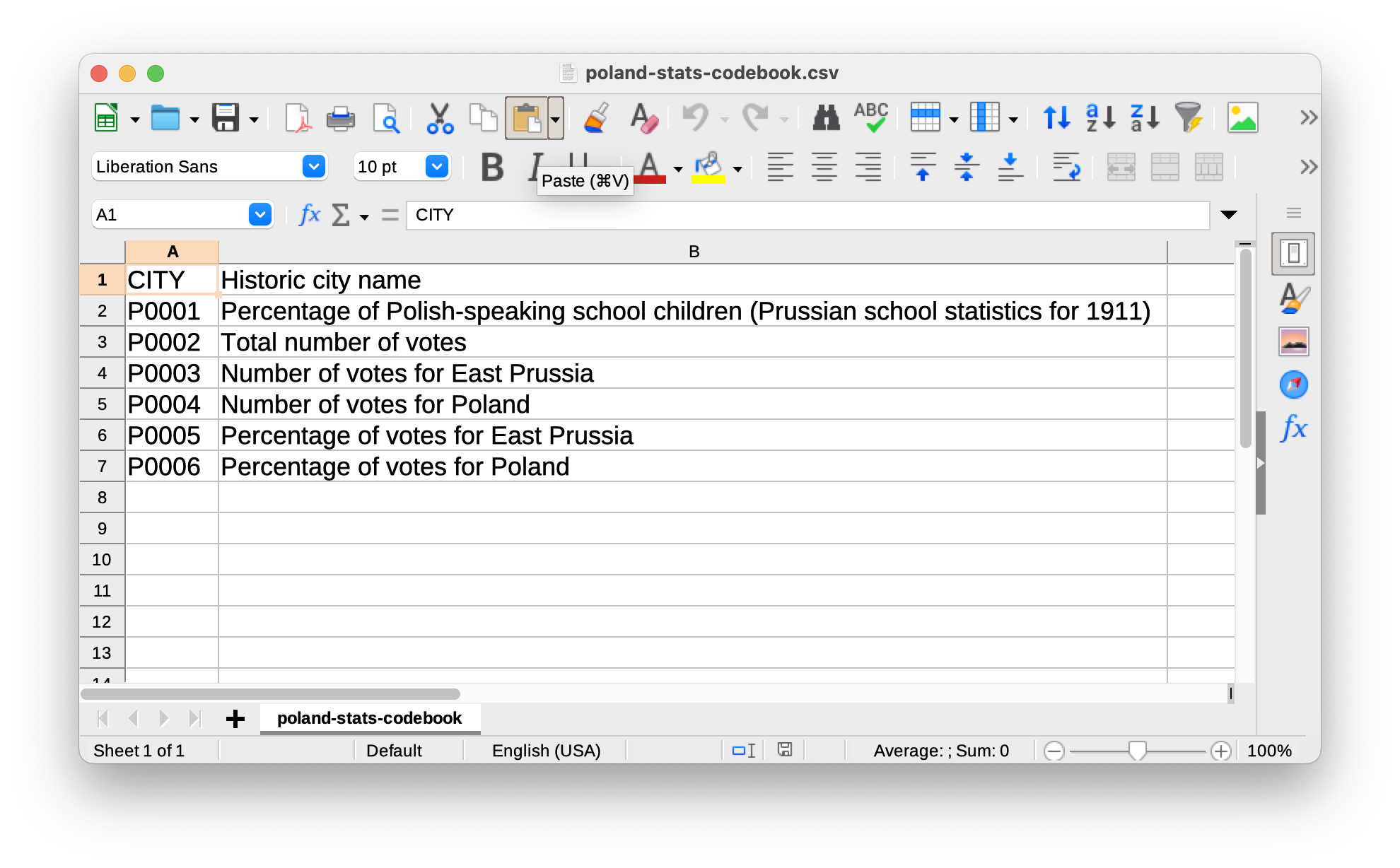Viewport: 1400px width, 868px height.
Task: Expand the font size dropdown
Action: point(438,166)
